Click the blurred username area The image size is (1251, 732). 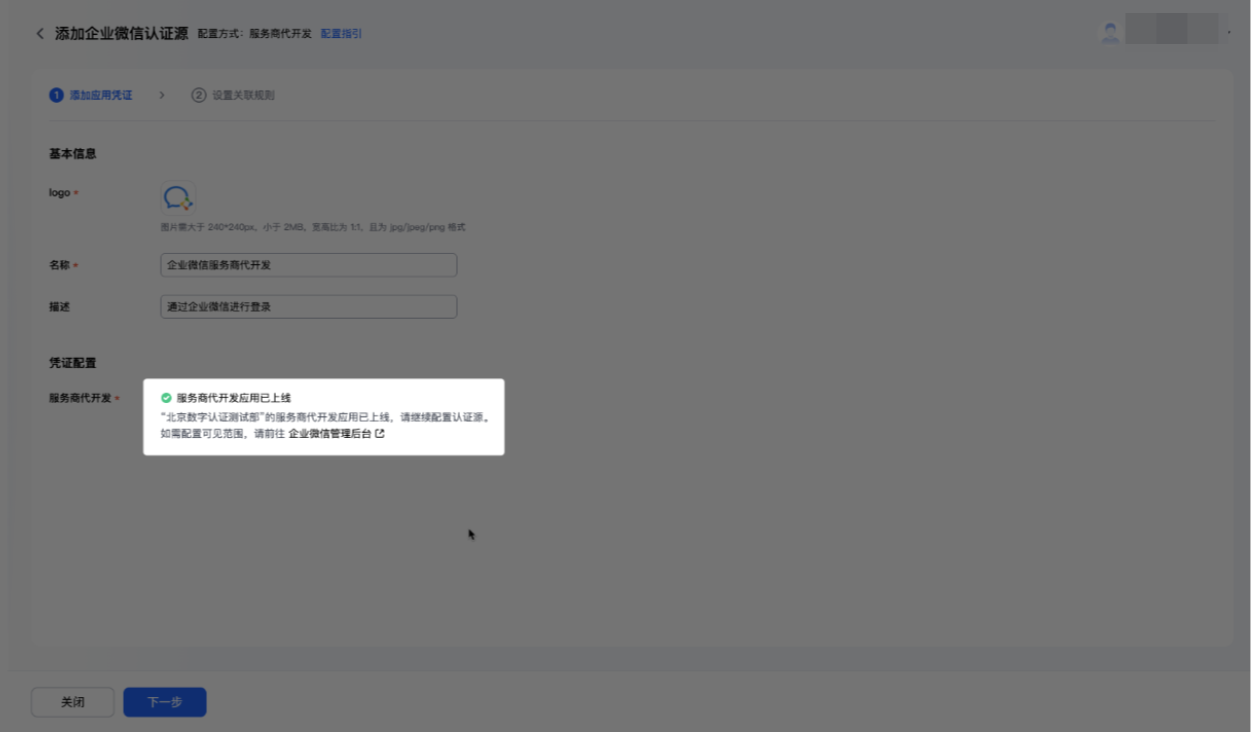point(1172,29)
